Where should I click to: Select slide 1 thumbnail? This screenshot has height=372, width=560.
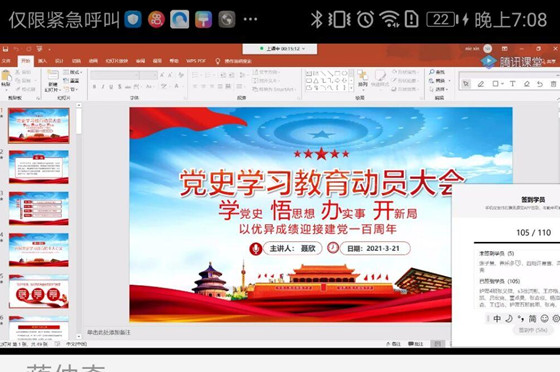click(39, 126)
